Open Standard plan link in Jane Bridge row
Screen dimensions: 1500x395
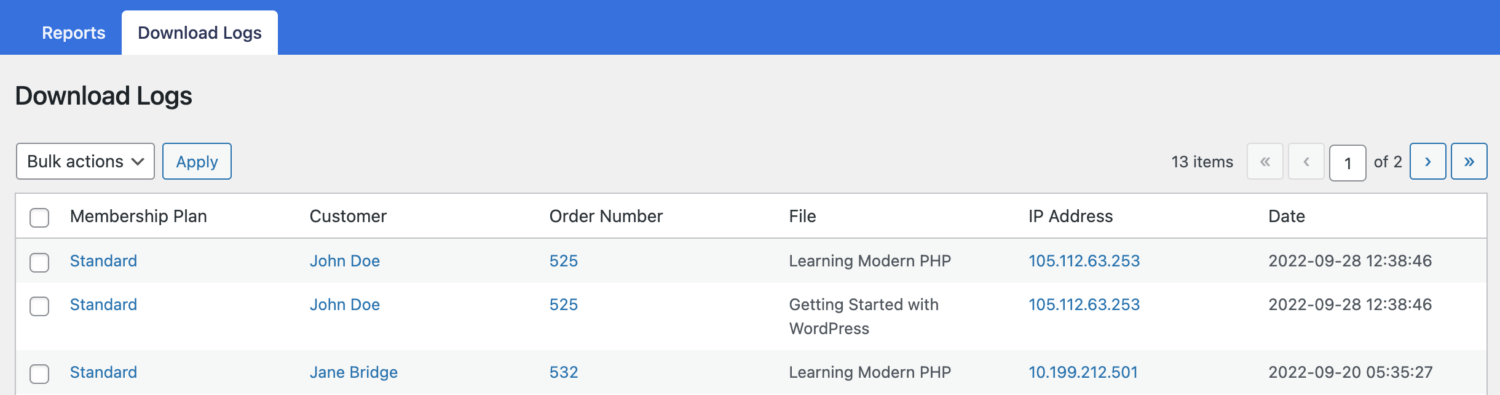(103, 372)
